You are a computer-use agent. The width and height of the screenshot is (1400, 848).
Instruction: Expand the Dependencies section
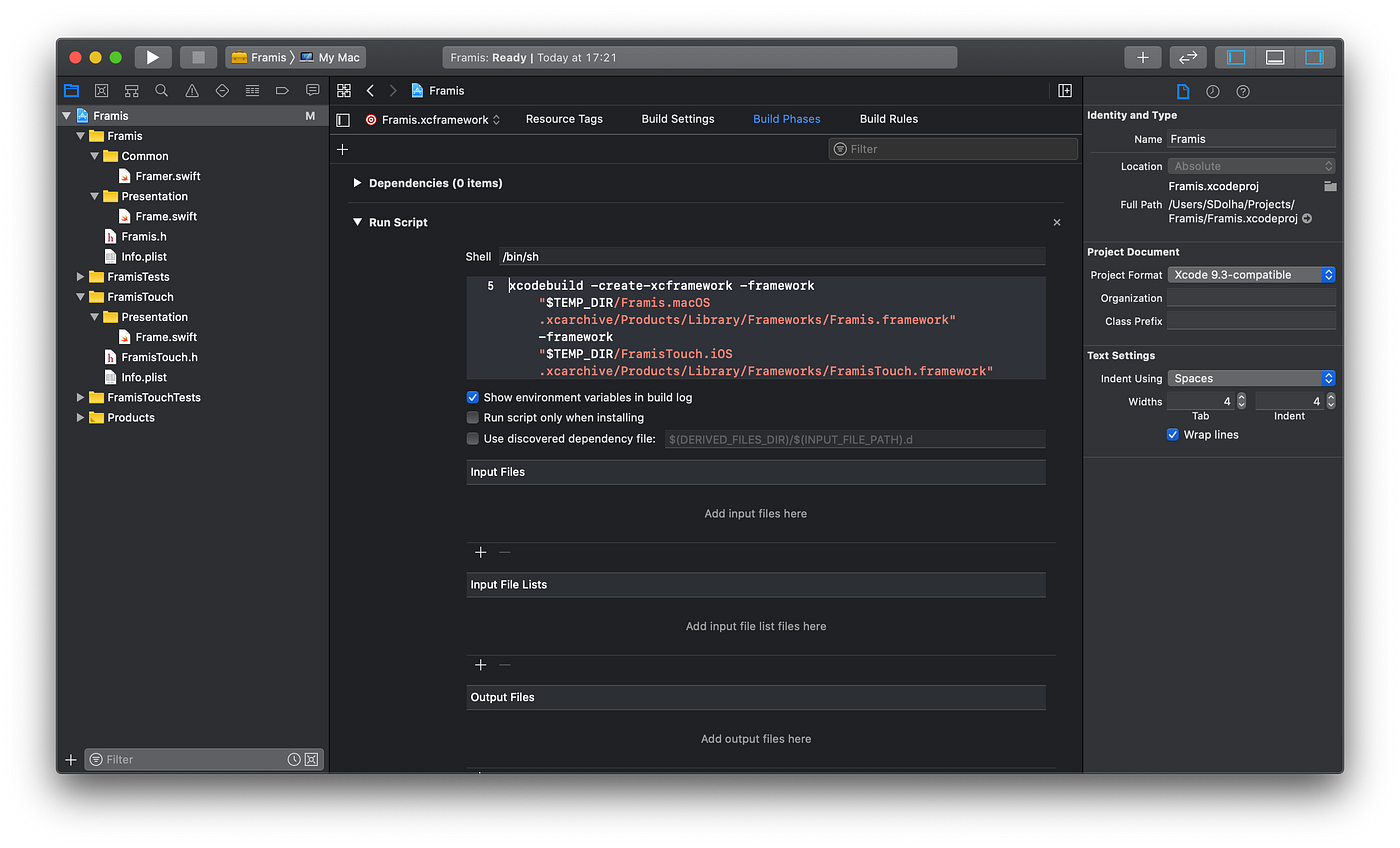tap(357, 182)
